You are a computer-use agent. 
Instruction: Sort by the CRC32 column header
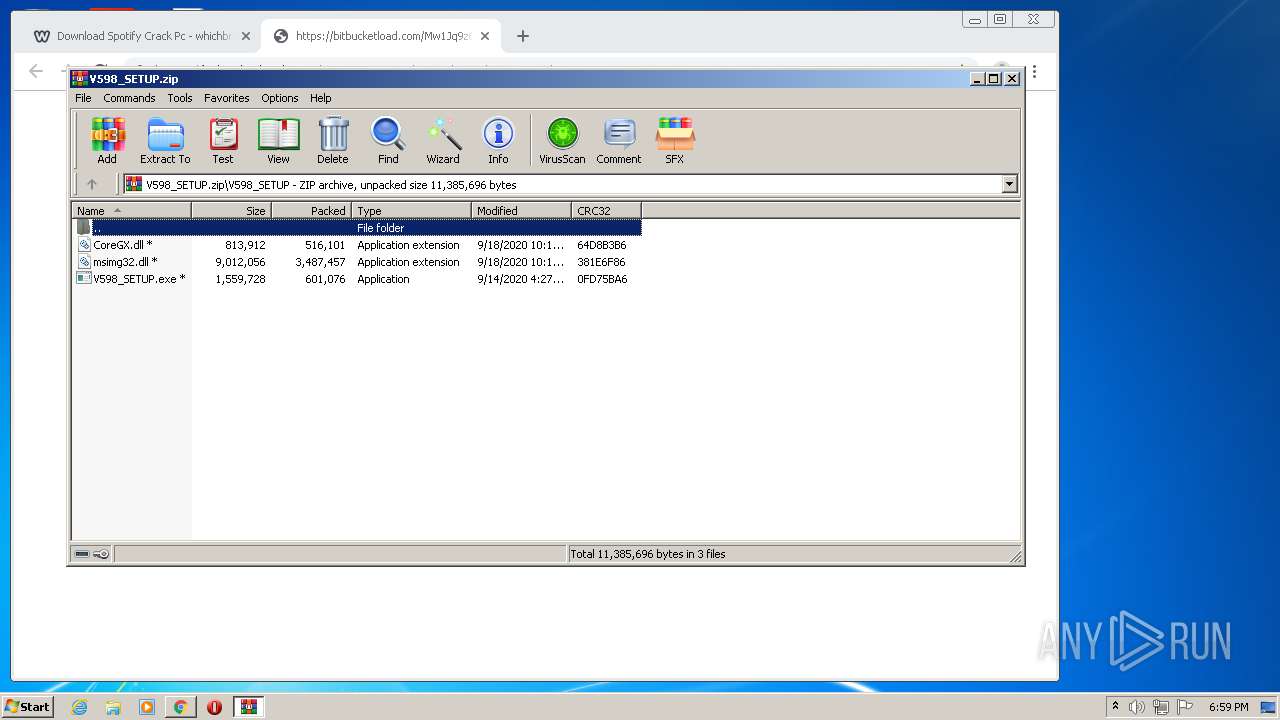pos(607,211)
